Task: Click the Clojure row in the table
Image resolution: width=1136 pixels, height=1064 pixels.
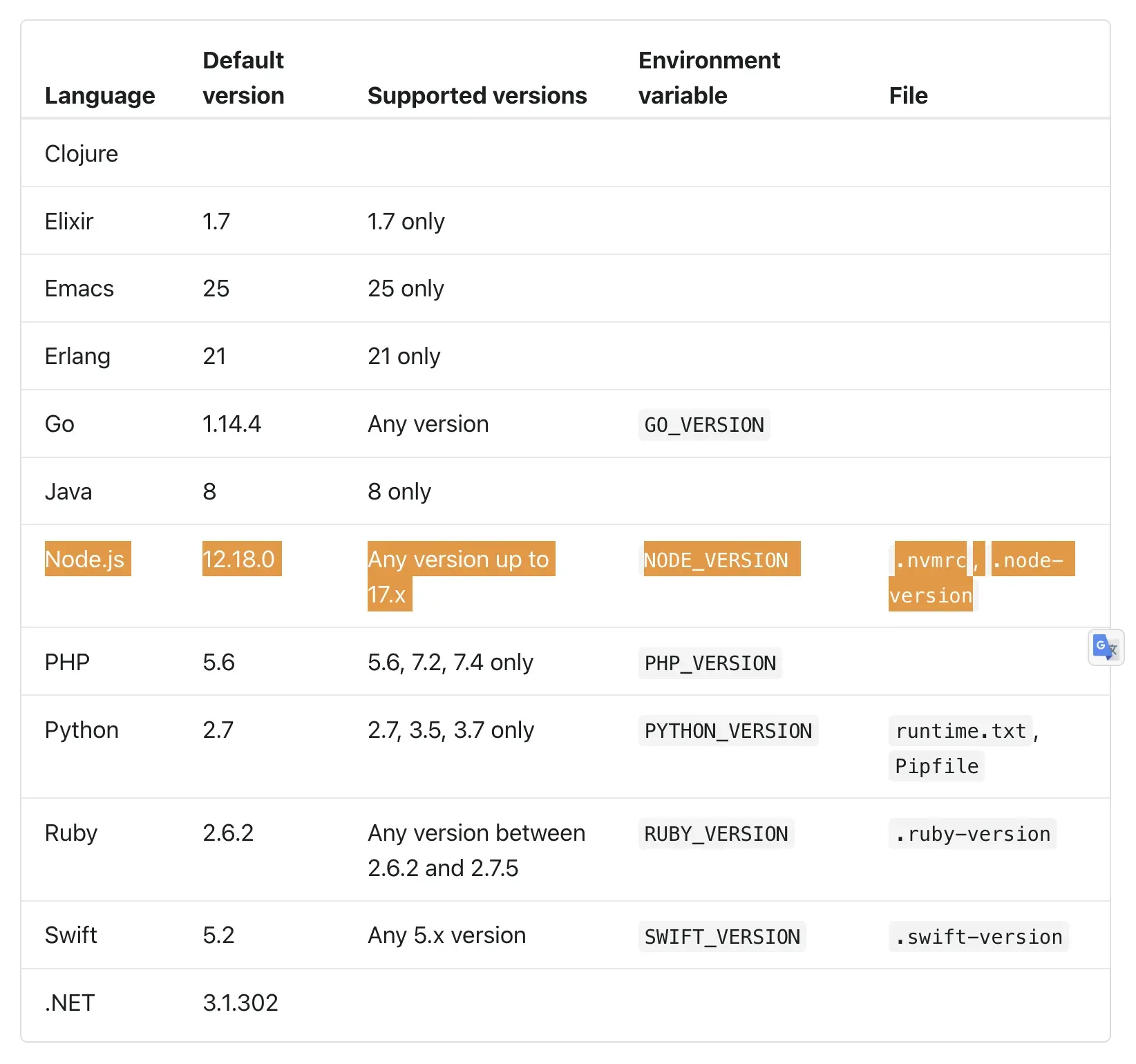Action: (x=82, y=153)
